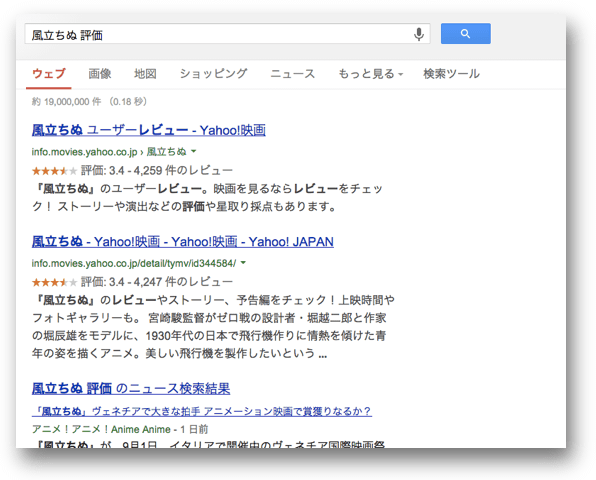
Task: Click the info.movies.yahoo.co.jp › 風立ちぬ URL text
Action: (109, 152)
